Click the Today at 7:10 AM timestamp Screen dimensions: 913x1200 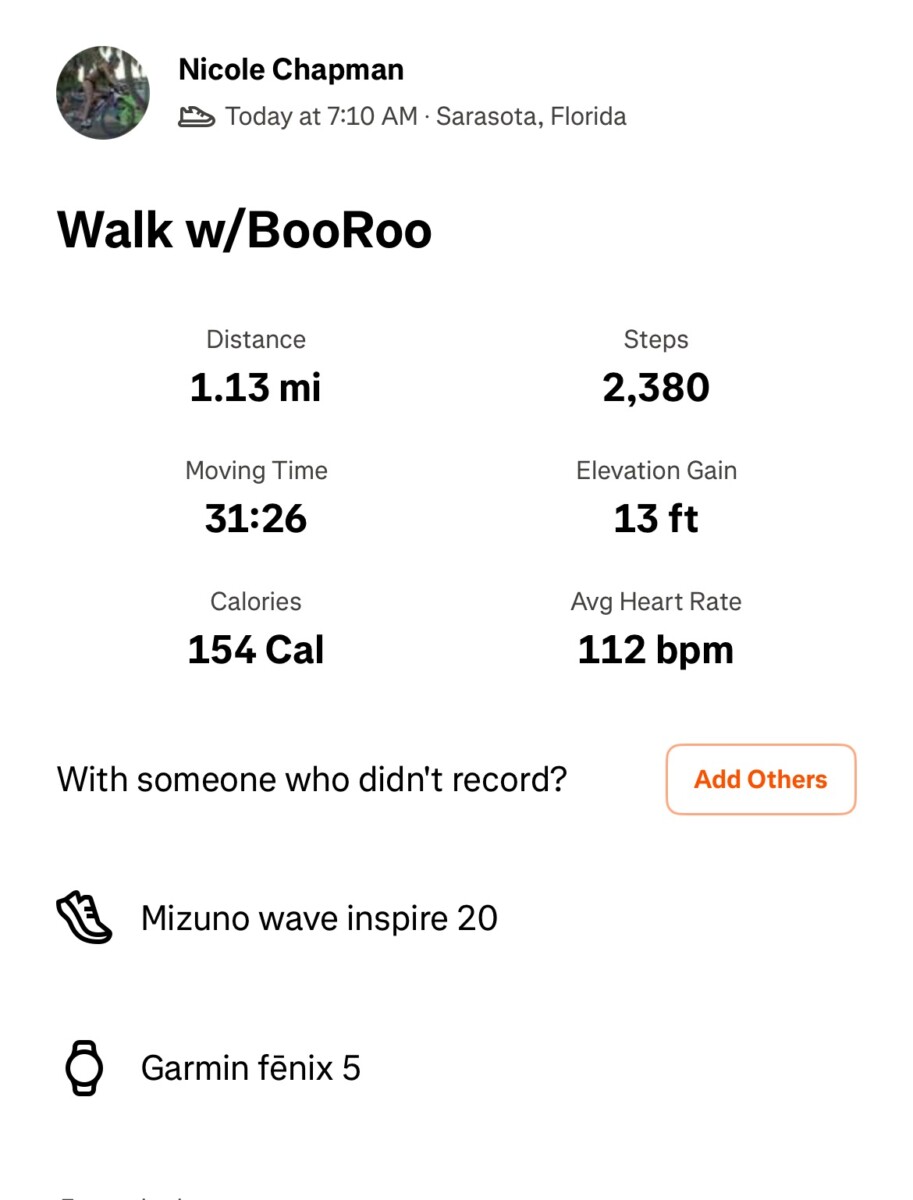point(321,117)
